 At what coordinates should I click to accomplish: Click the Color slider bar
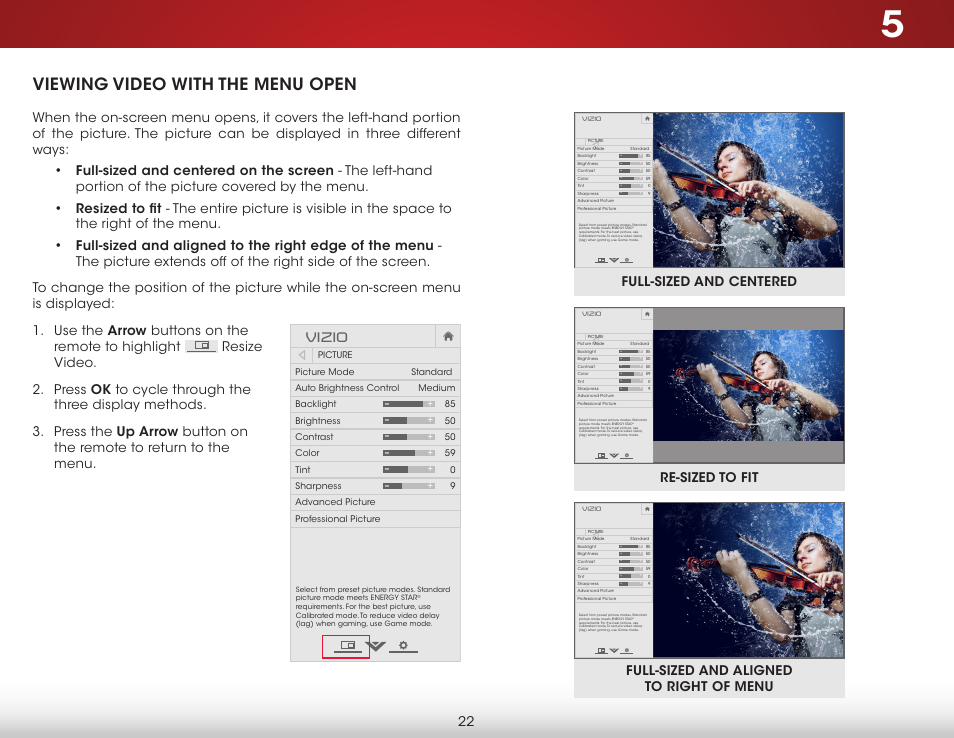409,453
